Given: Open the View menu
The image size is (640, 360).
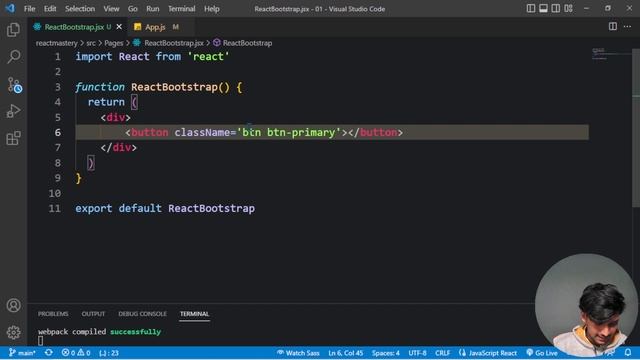Looking at the screenshot, I should coord(111,9).
